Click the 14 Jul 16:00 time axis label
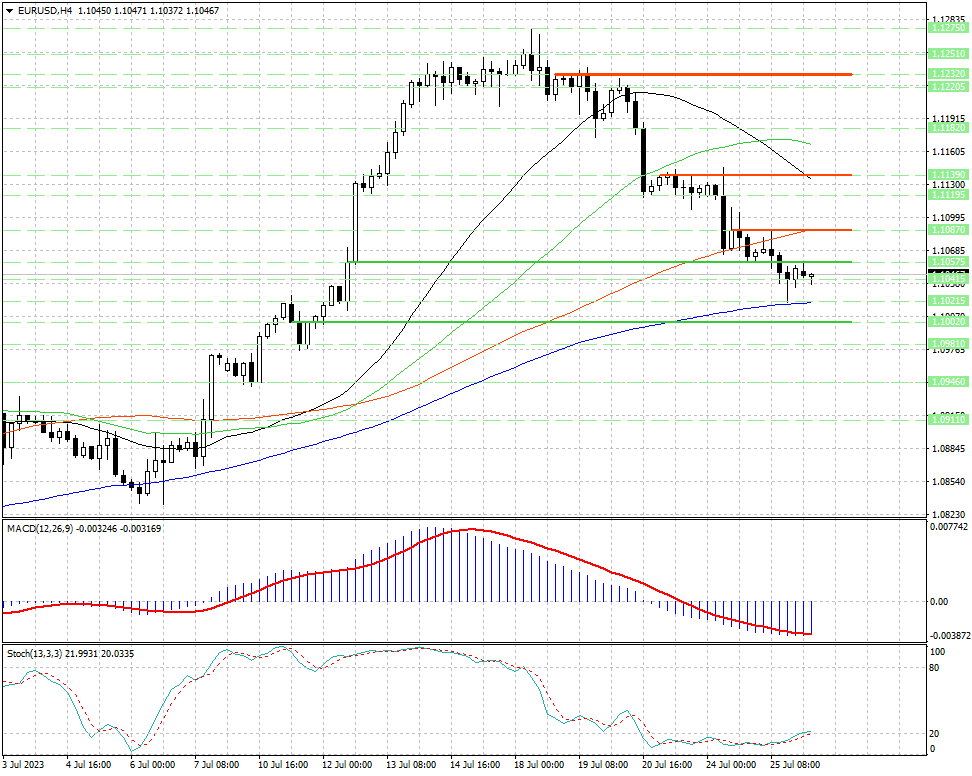Screen dimensions: 972x776 tap(475, 764)
